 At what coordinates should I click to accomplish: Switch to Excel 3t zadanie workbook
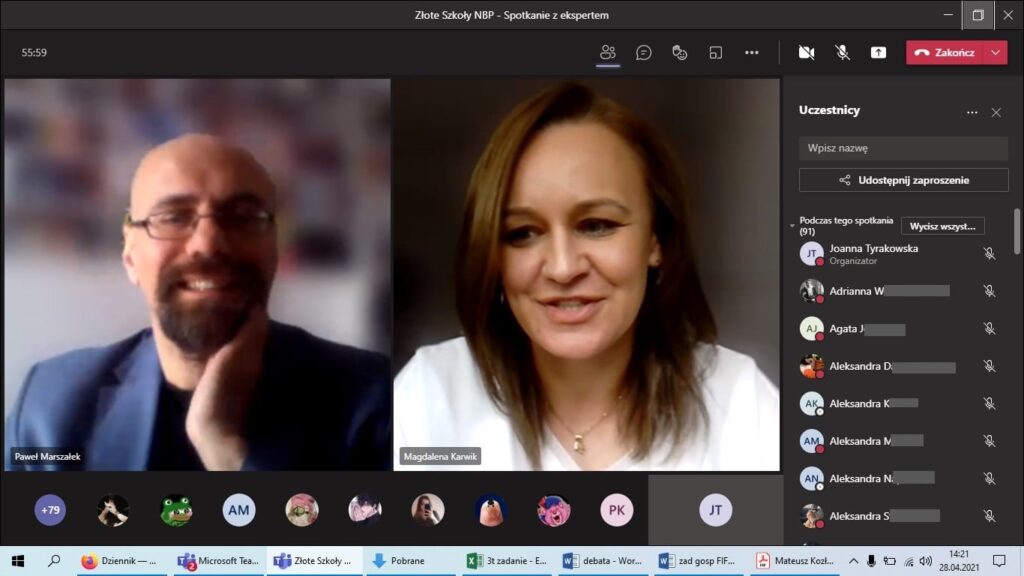coord(506,561)
